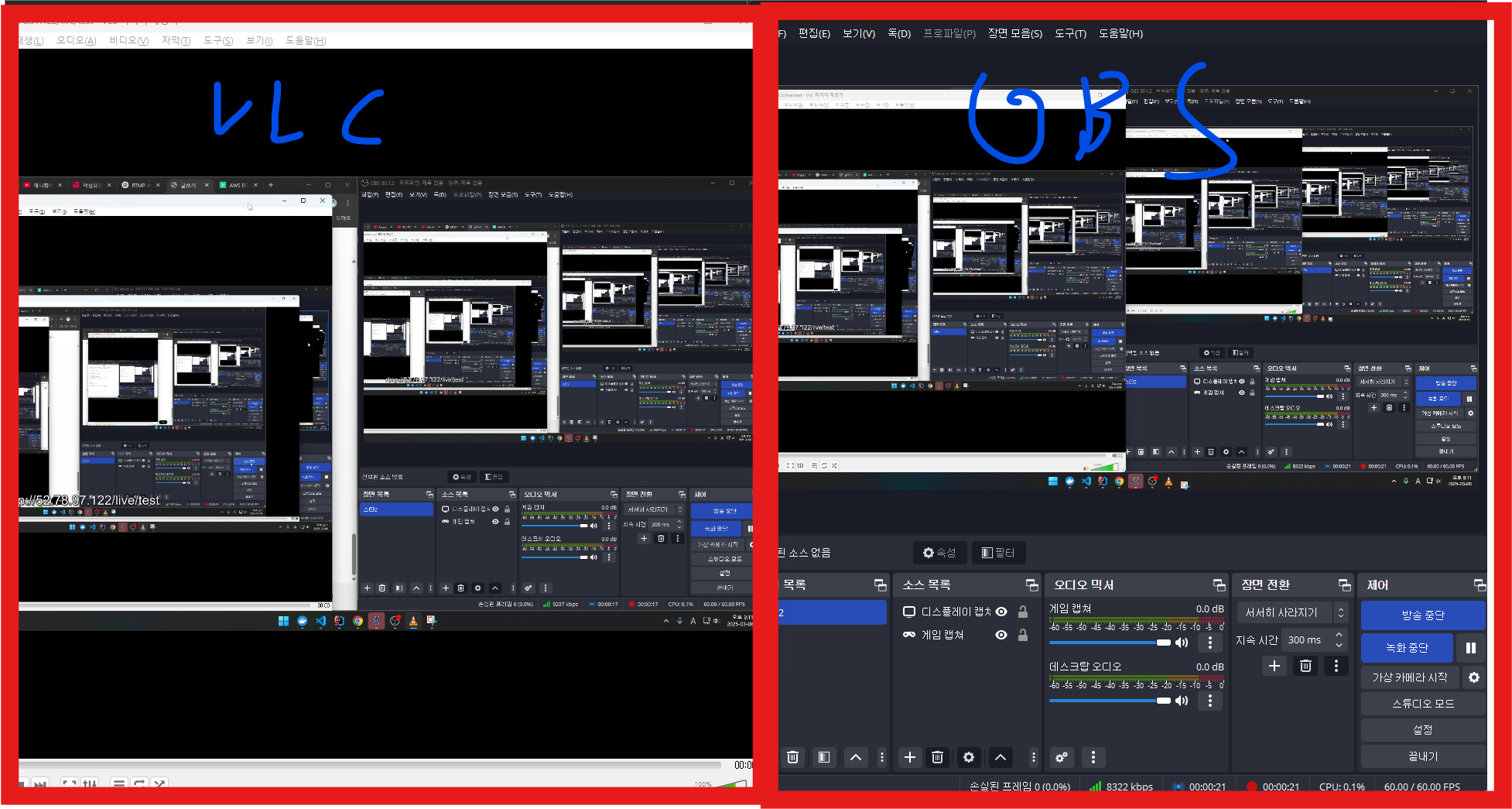Open VLC 오디오(A) menu
This screenshot has width=1512, height=809.
(76, 40)
